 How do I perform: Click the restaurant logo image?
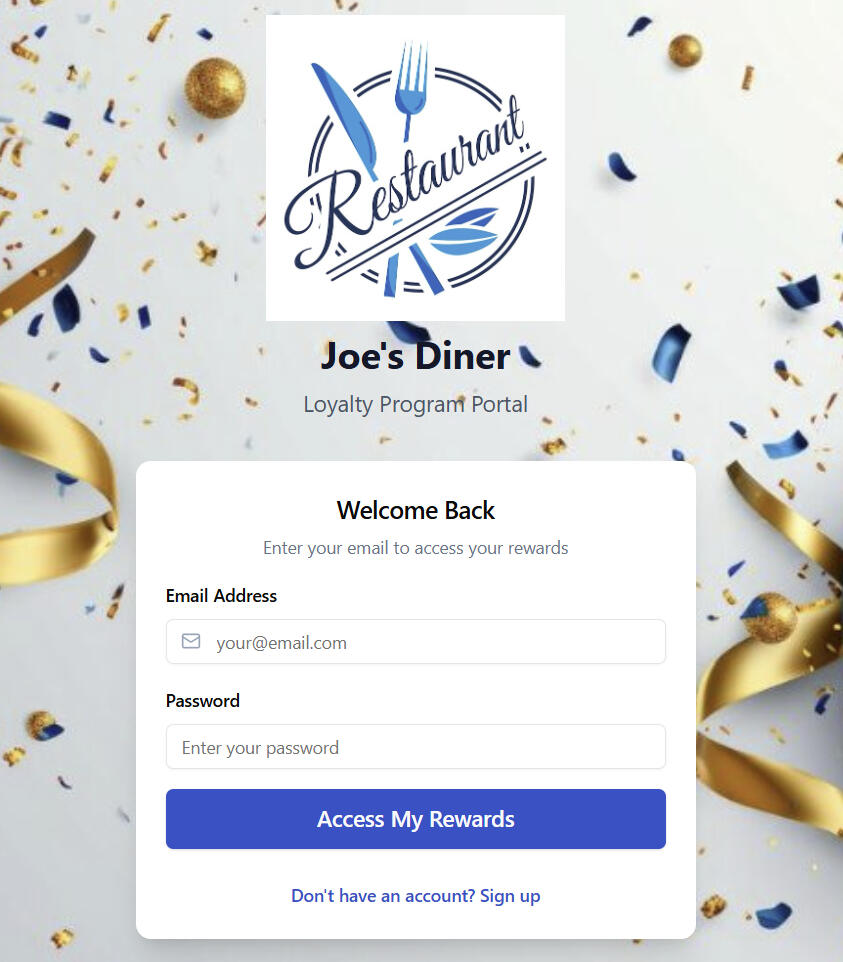[415, 167]
